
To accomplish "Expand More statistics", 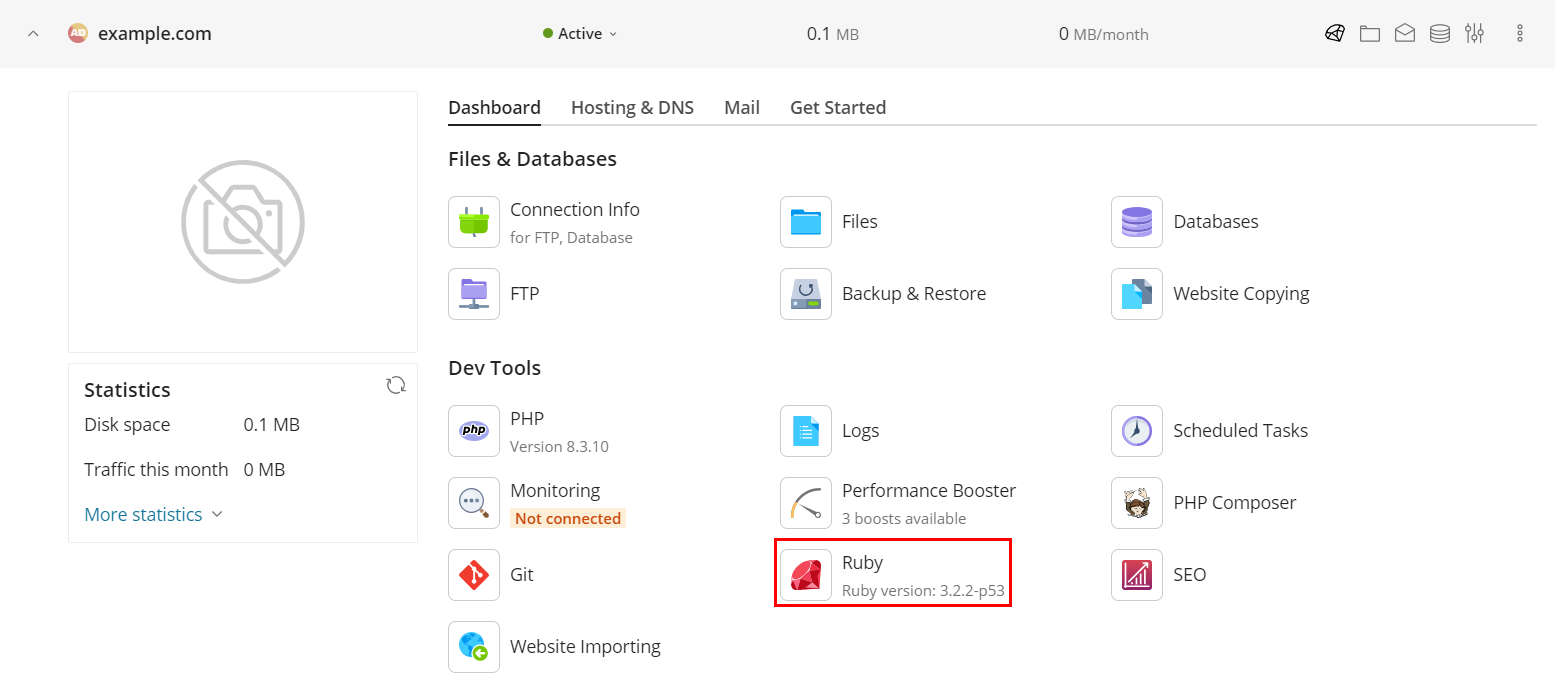I will click(154, 515).
